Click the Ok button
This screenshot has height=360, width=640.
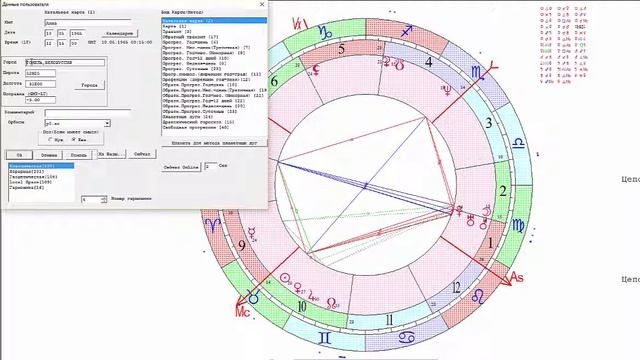pyautogui.click(x=19, y=155)
